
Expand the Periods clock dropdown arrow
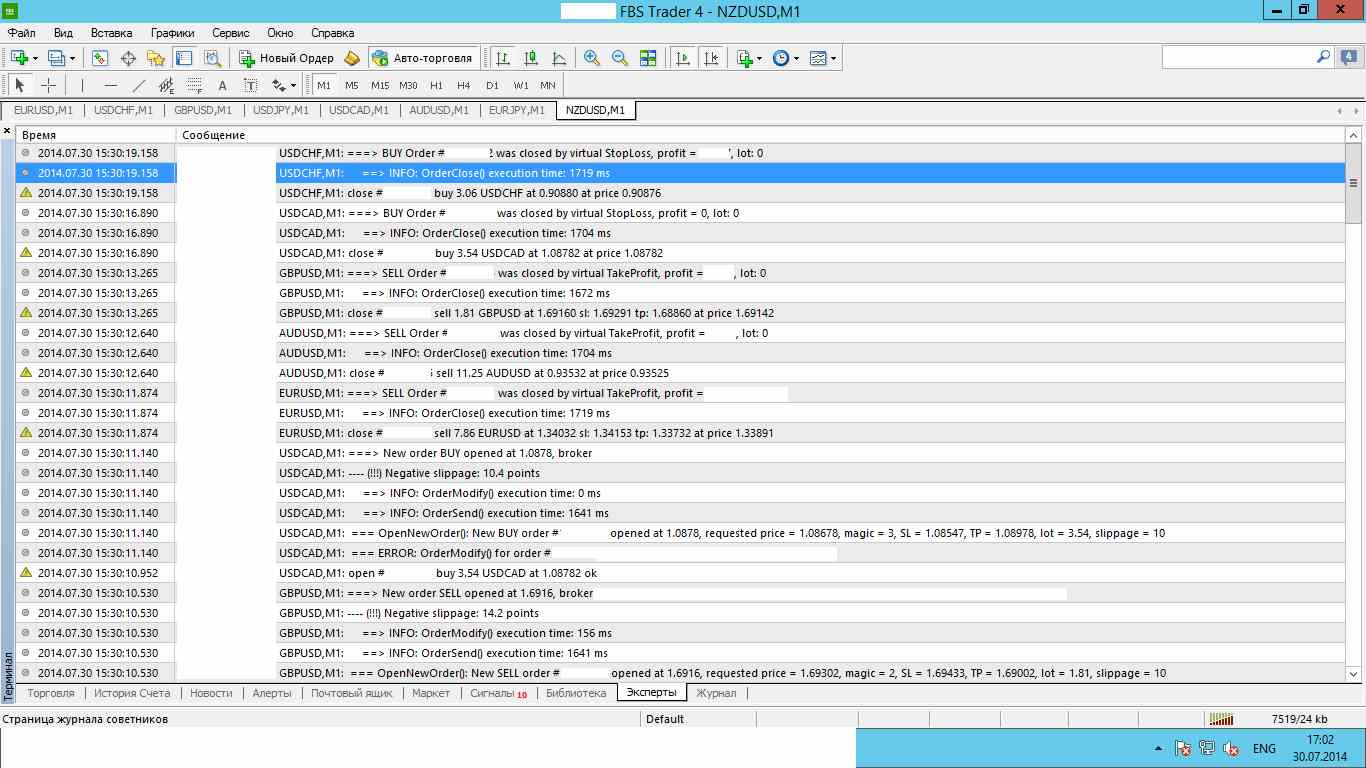click(797, 58)
